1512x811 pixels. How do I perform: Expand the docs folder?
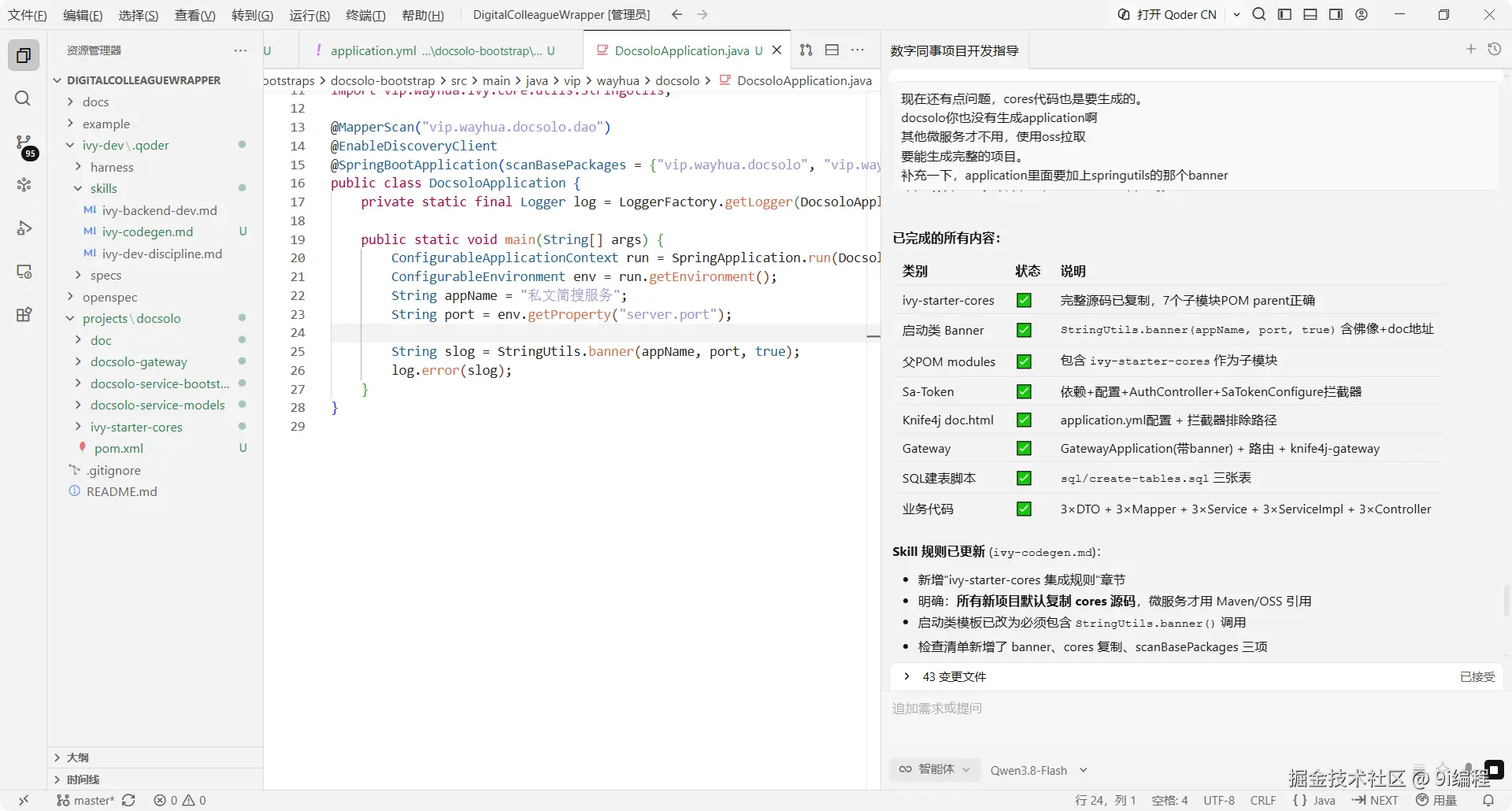pyautogui.click(x=95, y=102)
